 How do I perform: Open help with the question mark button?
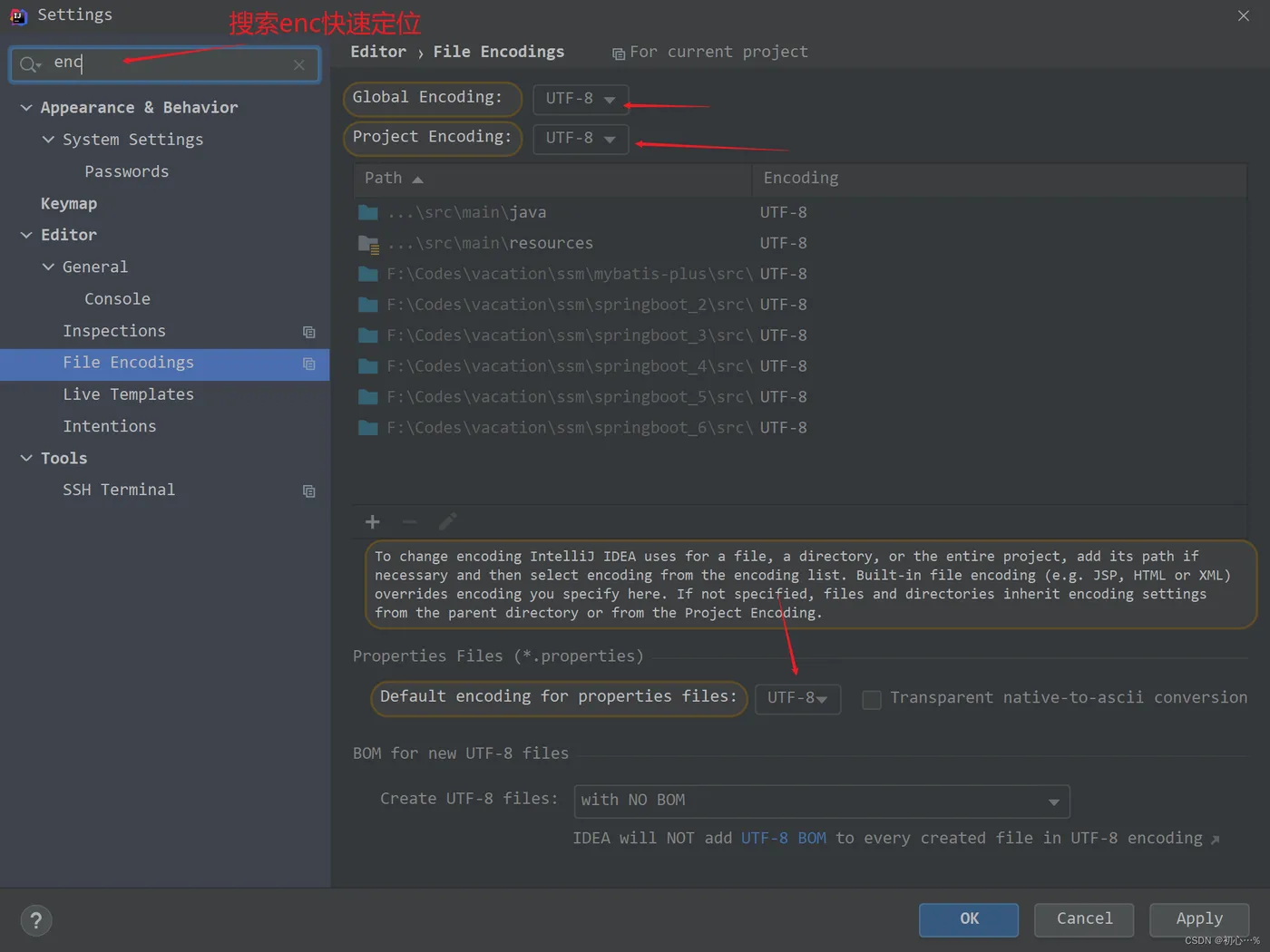(x=35, y=921)
